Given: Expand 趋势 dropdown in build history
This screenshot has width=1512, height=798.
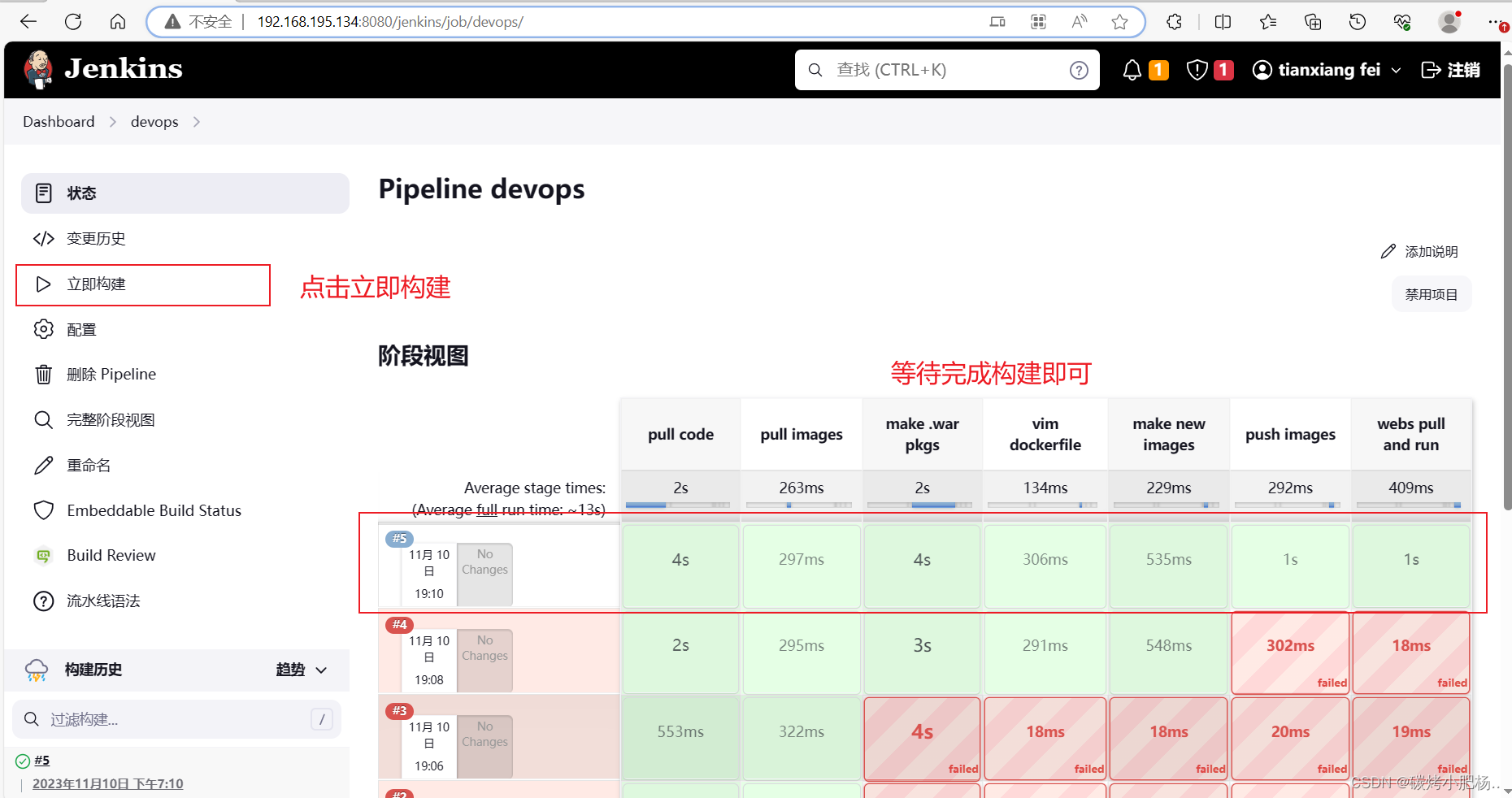Looking at the screenshot, I should (302, 670).
